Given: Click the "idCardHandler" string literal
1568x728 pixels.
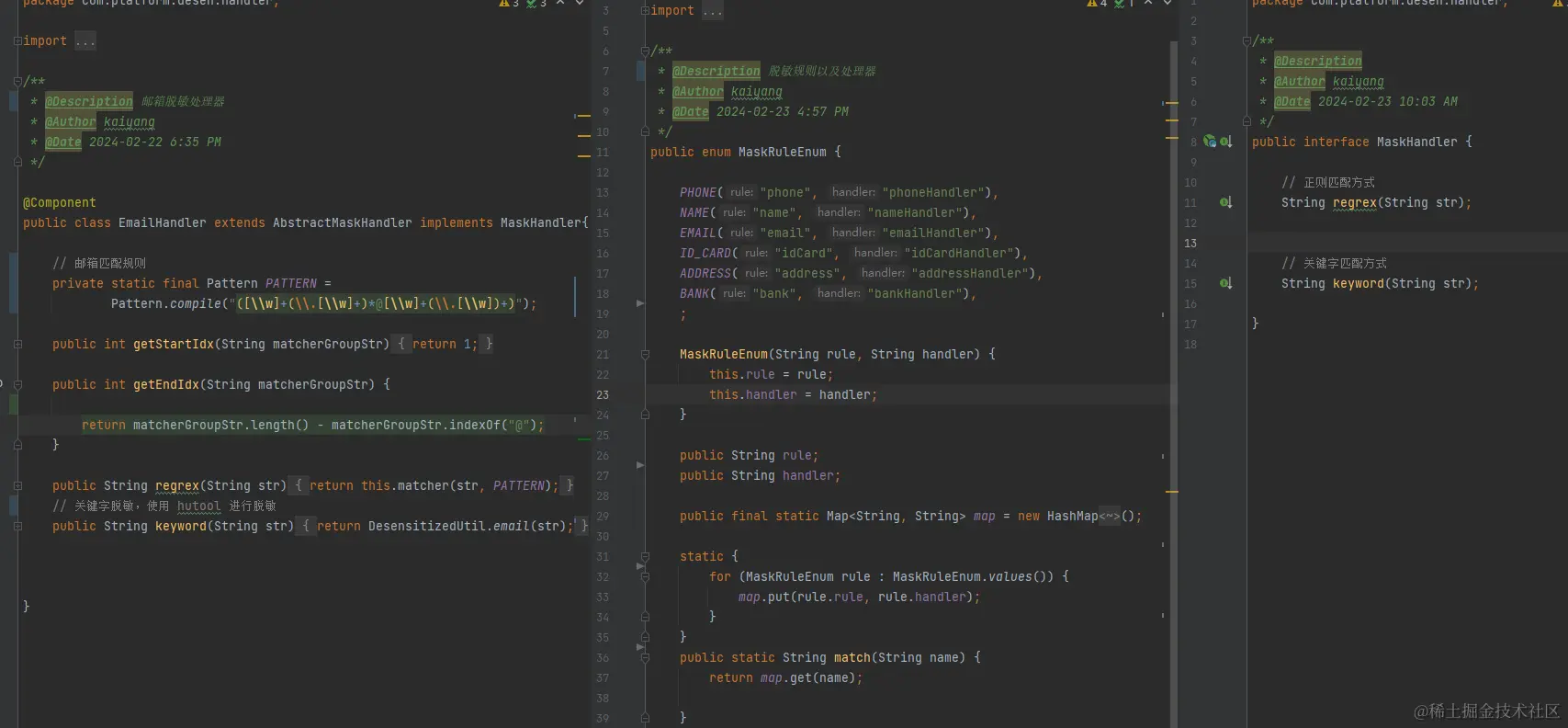Looking at the screenshot, I should point(959,253).
